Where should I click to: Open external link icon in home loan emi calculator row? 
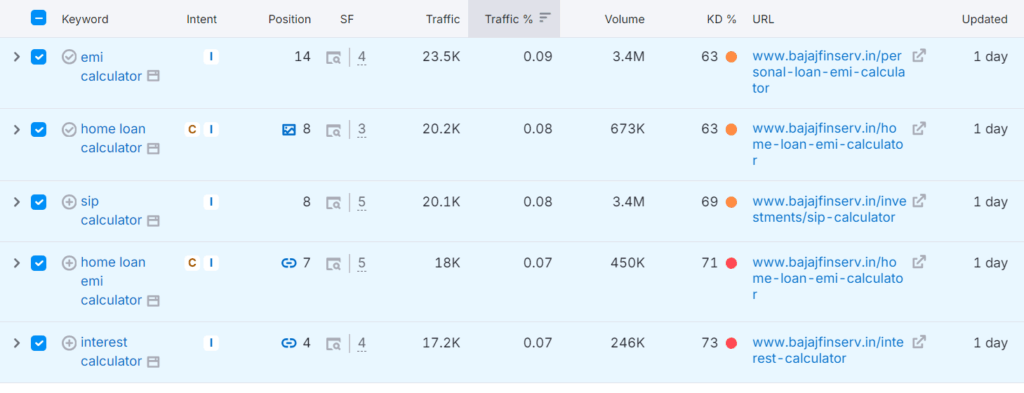click(919, 262)
